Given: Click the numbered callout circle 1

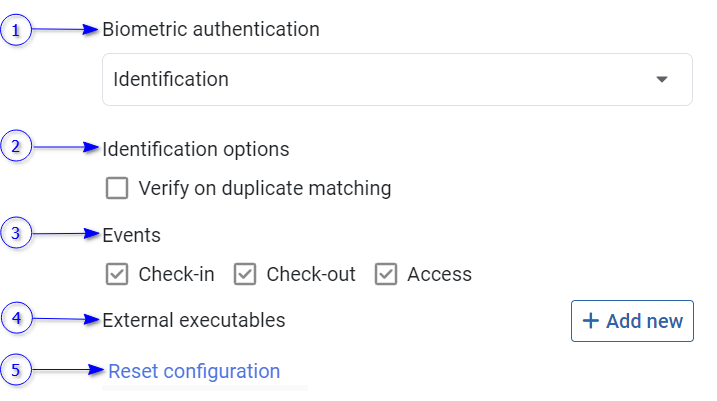Looking at the screenshot, I should (15, 30).
